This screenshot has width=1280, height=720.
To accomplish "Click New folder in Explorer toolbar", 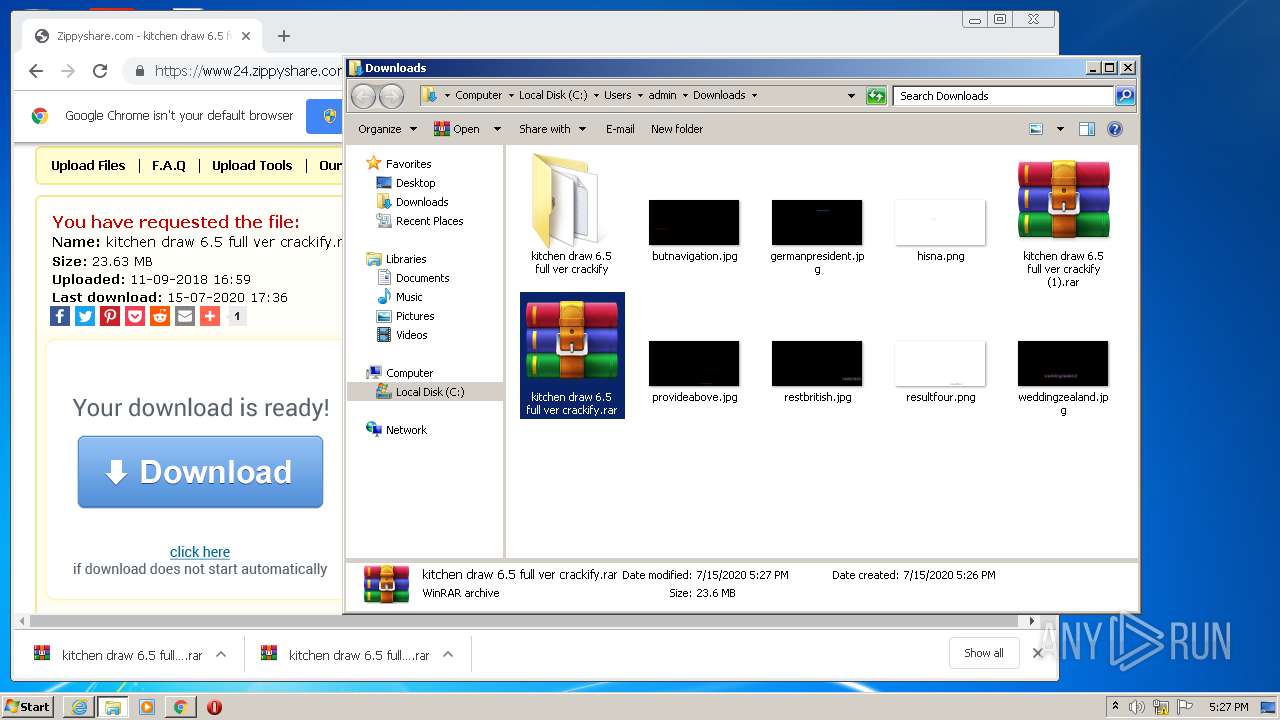I will 677,129.
